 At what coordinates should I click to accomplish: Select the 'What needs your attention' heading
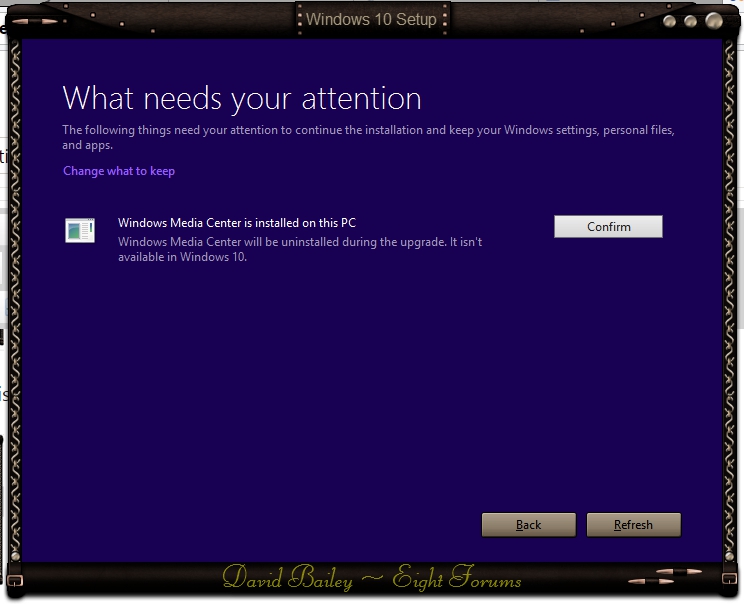242,99
